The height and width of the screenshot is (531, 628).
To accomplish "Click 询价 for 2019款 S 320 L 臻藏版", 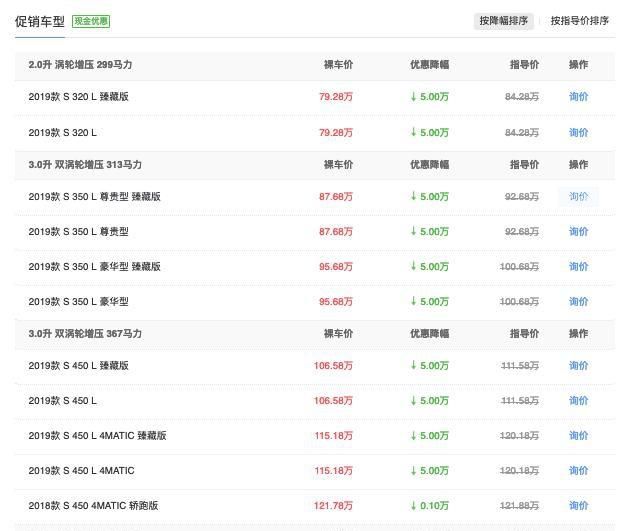I will click(578, 97).
